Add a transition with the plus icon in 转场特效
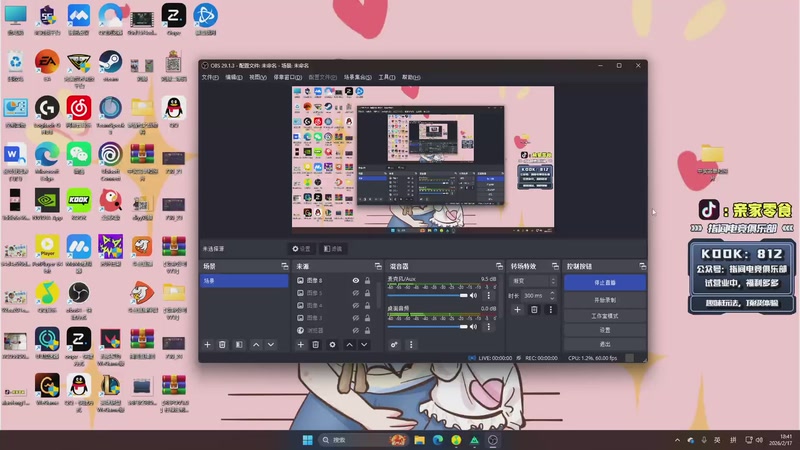 pos(517,310)
